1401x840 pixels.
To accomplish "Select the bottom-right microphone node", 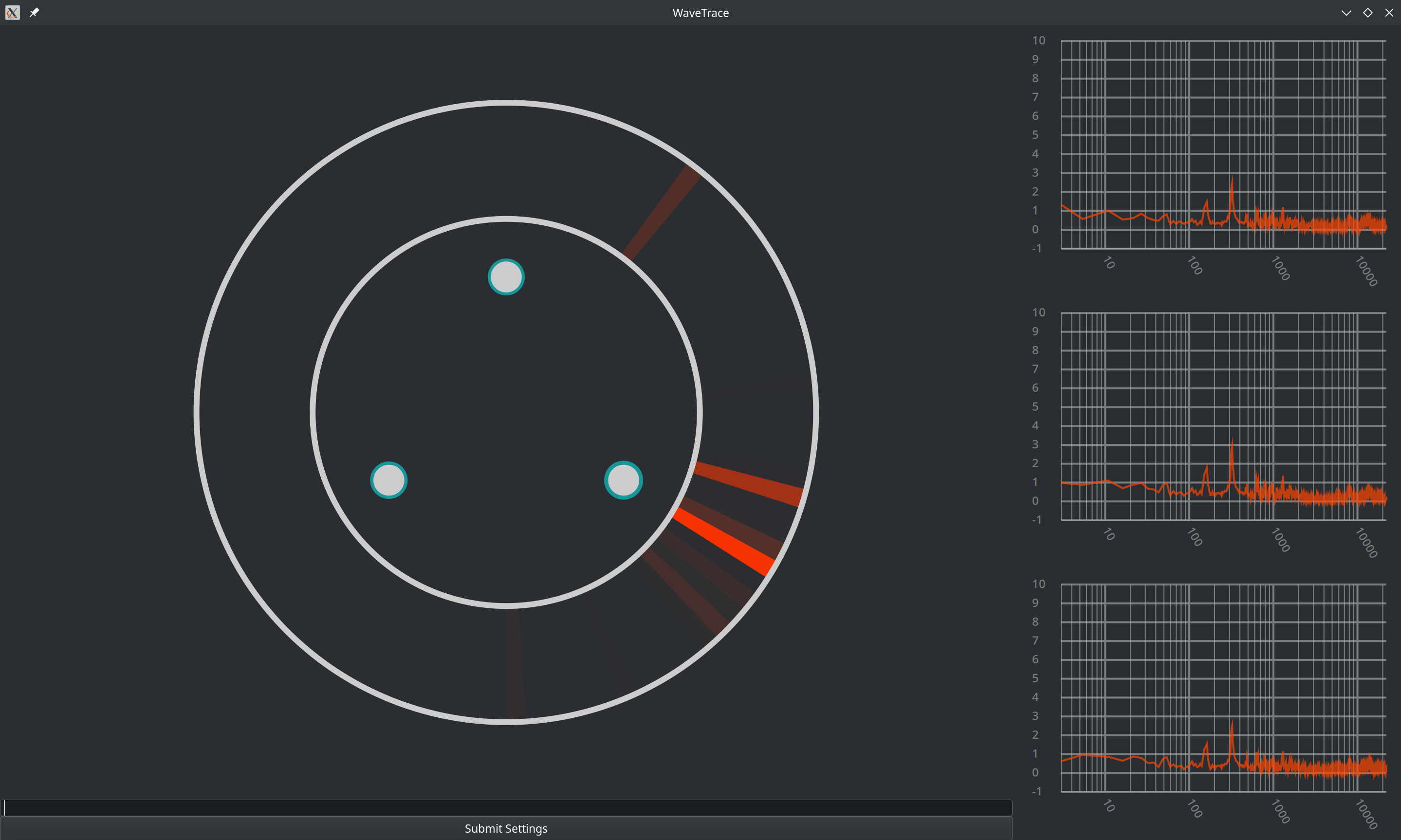I will [623, 480].
